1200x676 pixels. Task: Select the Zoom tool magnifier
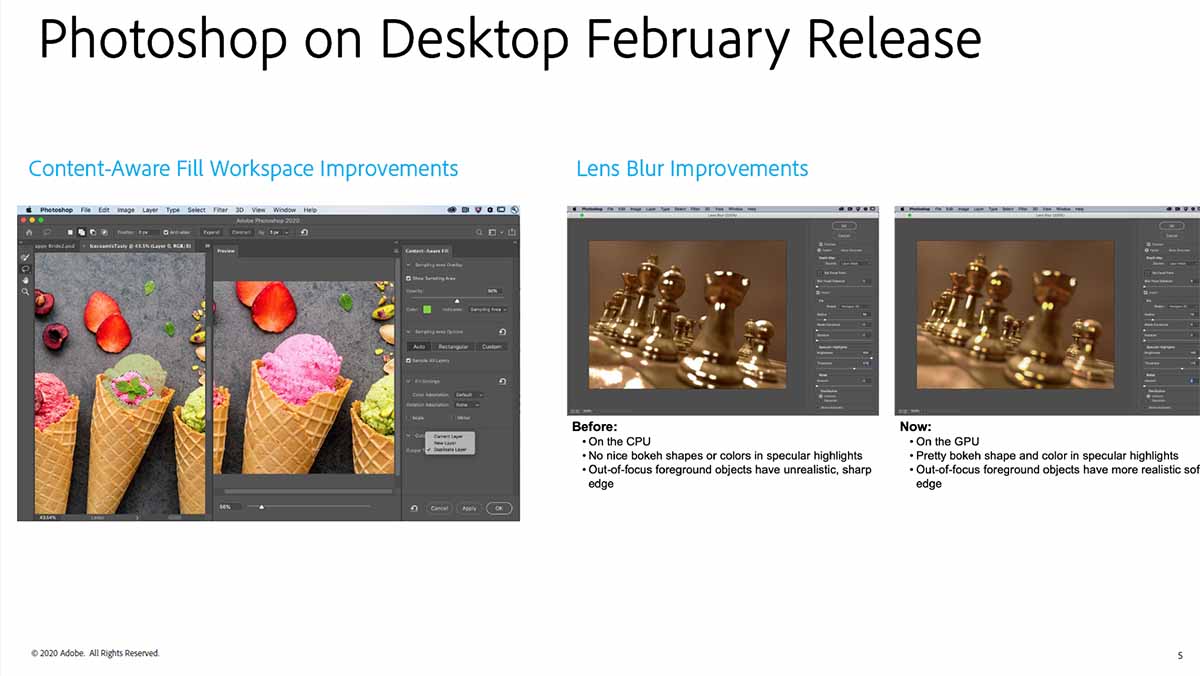25,292
